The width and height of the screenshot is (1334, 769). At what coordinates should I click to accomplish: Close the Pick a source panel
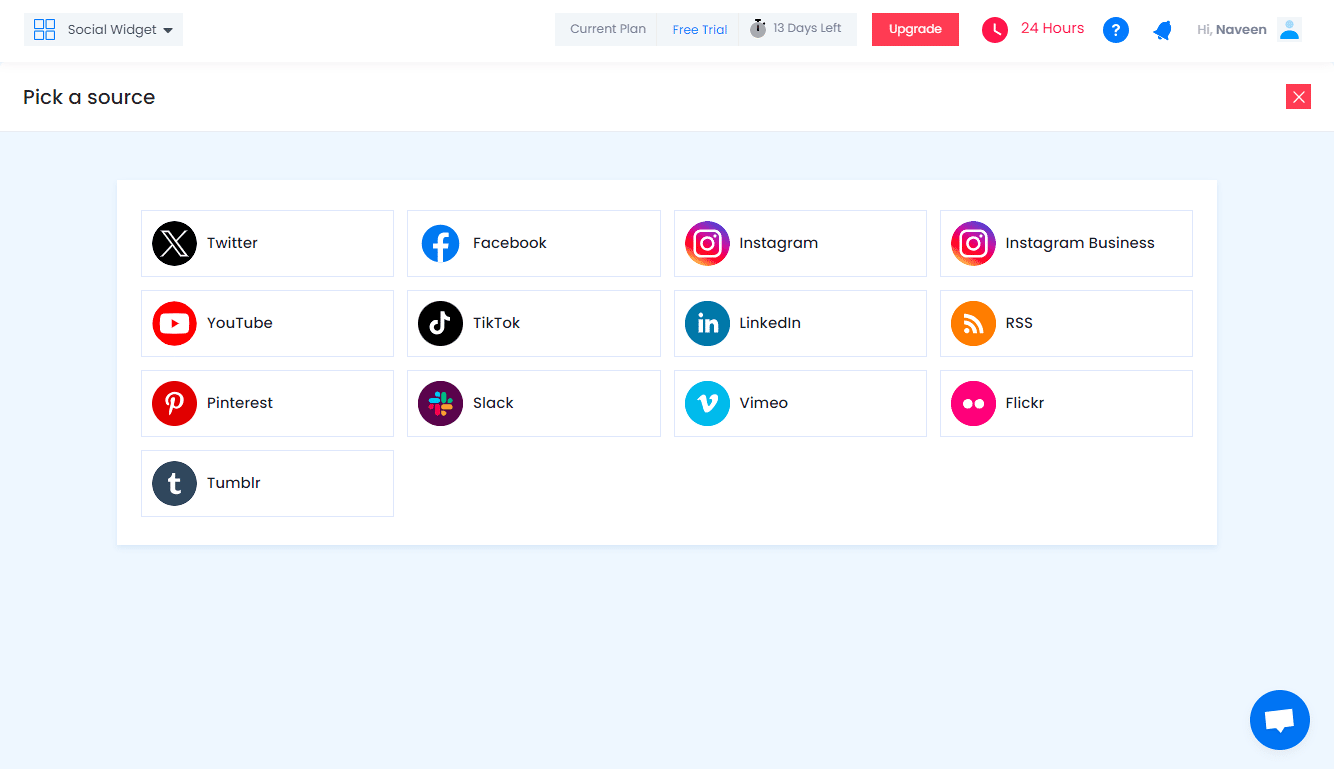click(1298, 97)
